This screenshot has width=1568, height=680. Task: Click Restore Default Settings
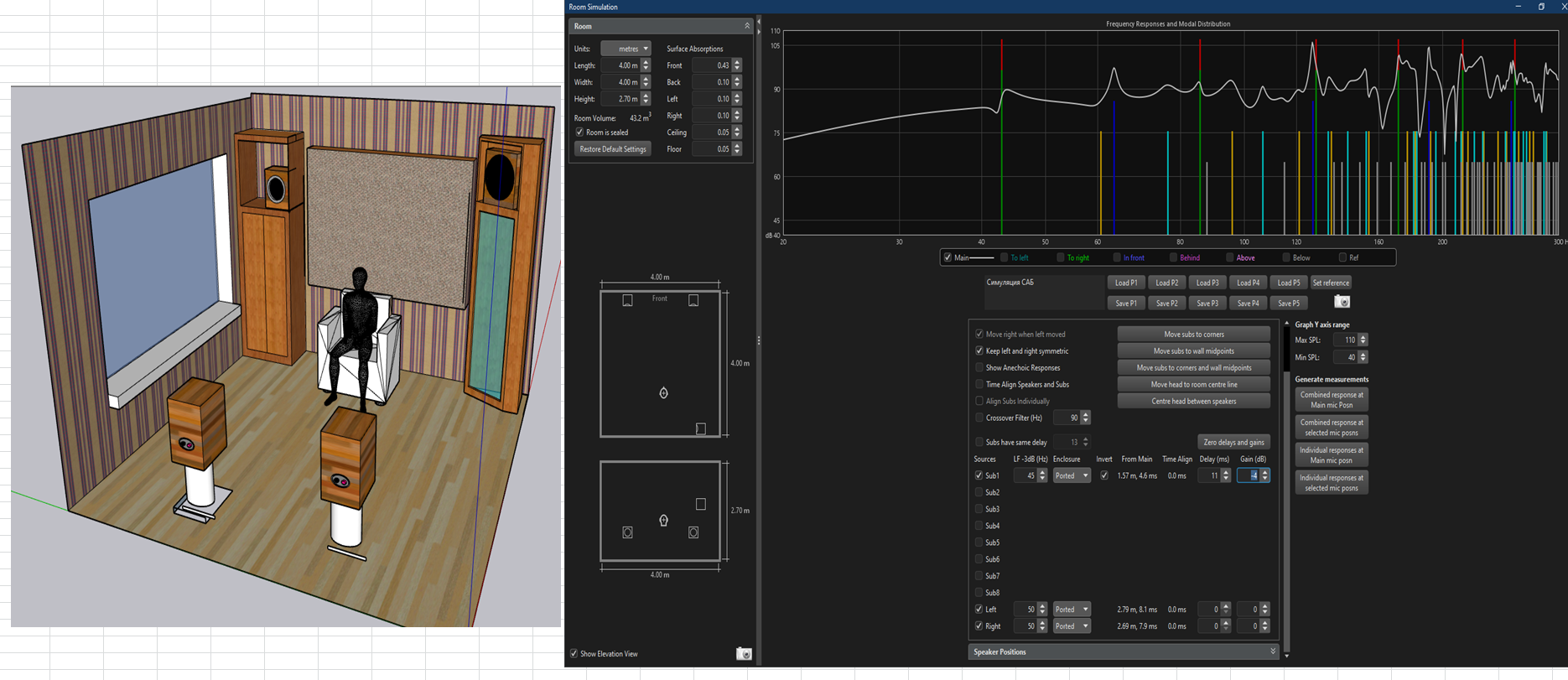coord(613,149)
